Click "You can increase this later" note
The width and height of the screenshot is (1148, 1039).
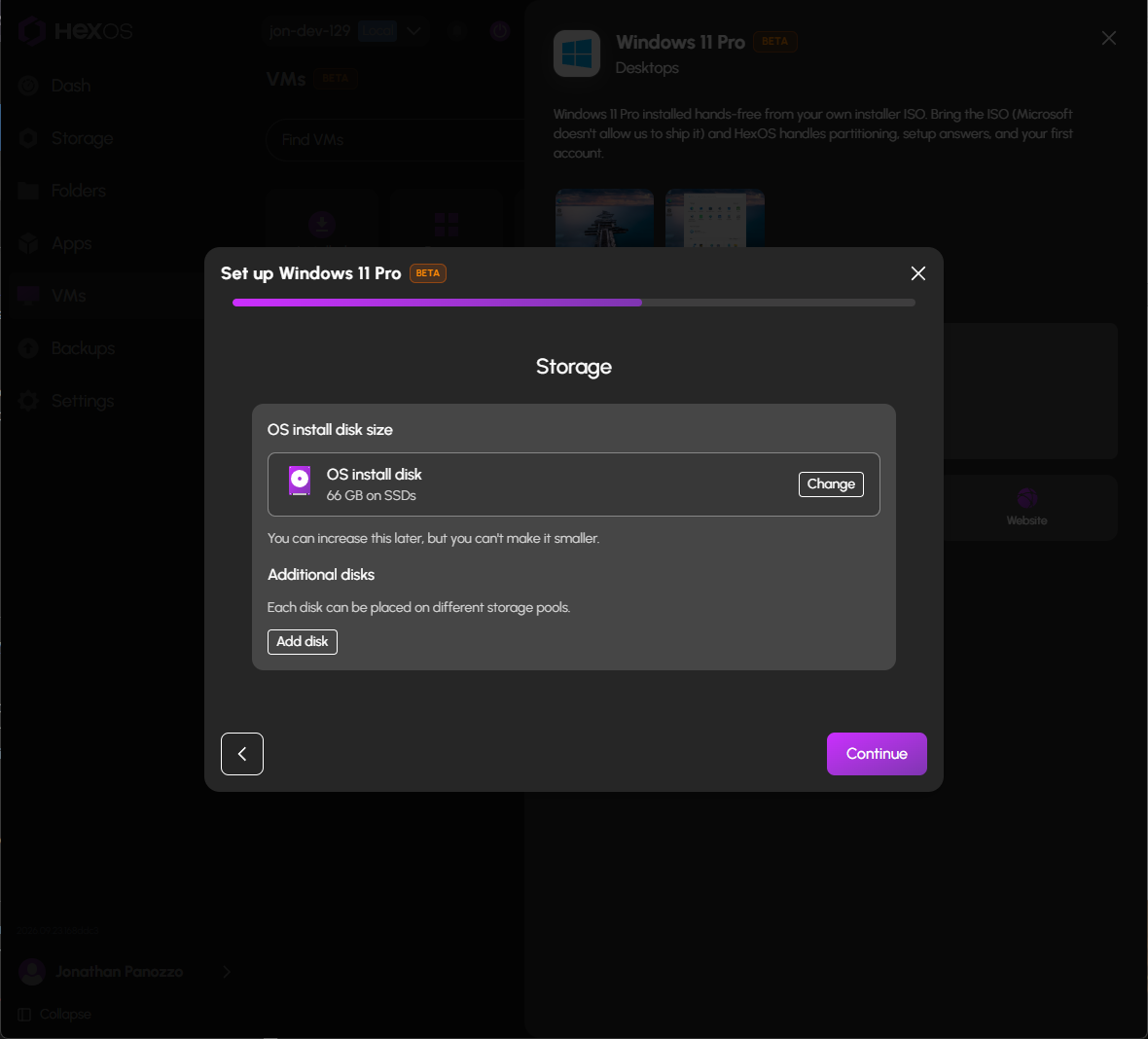point(434,538)
